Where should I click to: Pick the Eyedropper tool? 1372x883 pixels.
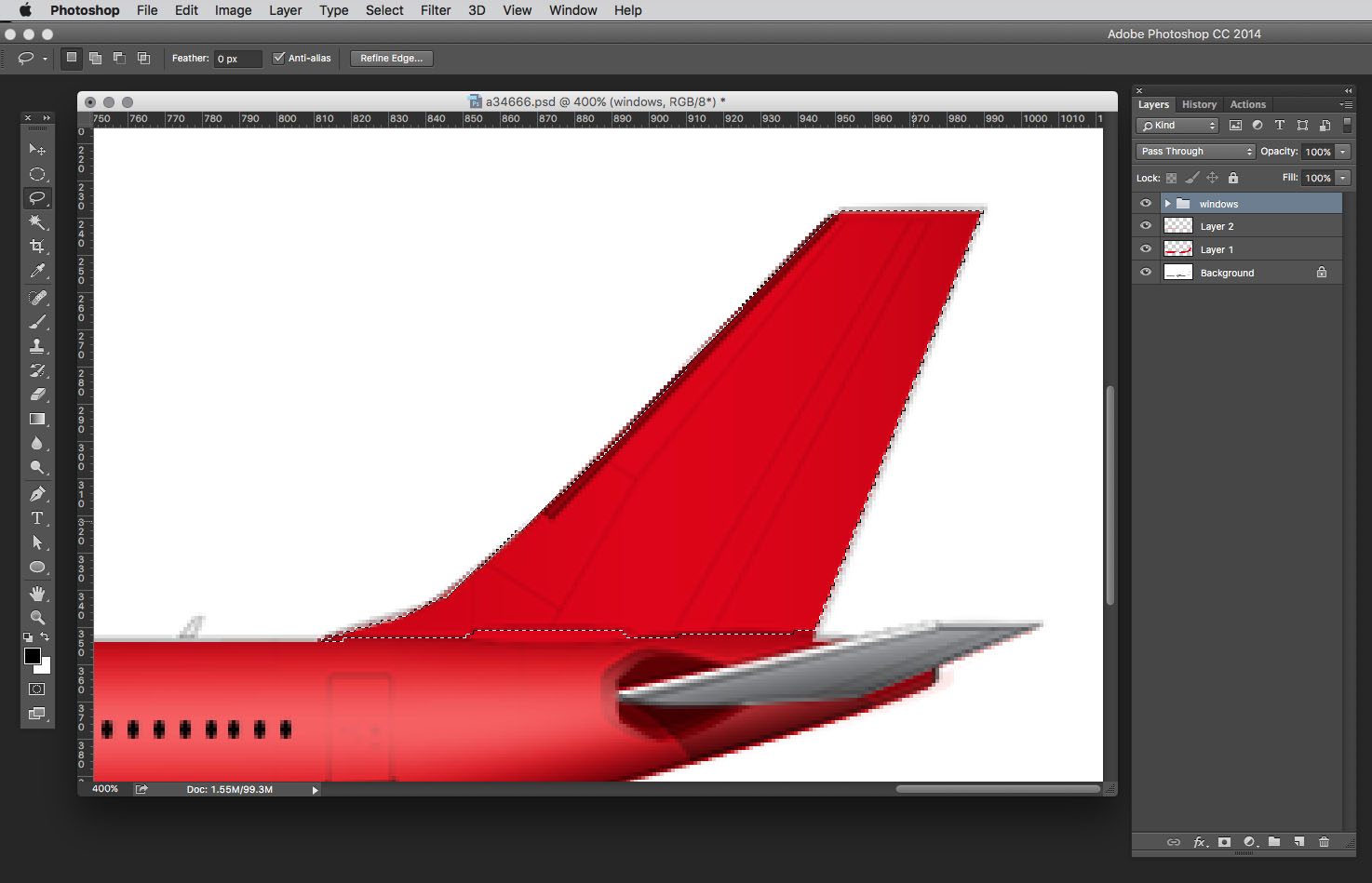[37, 271]
